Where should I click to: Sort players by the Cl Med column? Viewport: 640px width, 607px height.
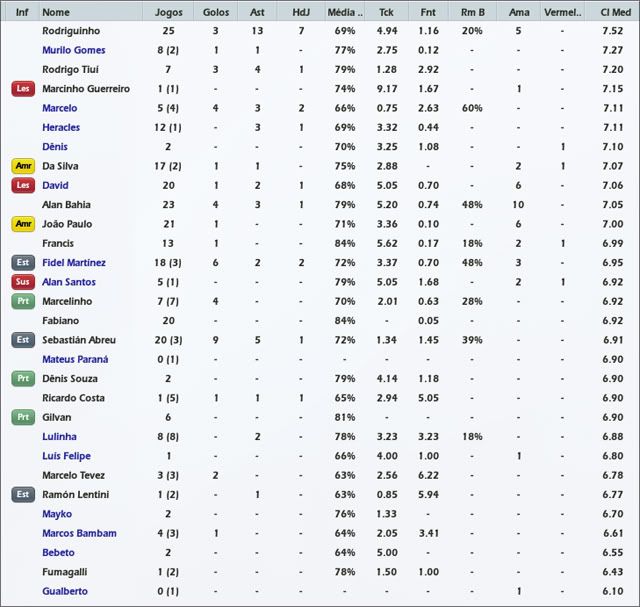click(612, 12)
